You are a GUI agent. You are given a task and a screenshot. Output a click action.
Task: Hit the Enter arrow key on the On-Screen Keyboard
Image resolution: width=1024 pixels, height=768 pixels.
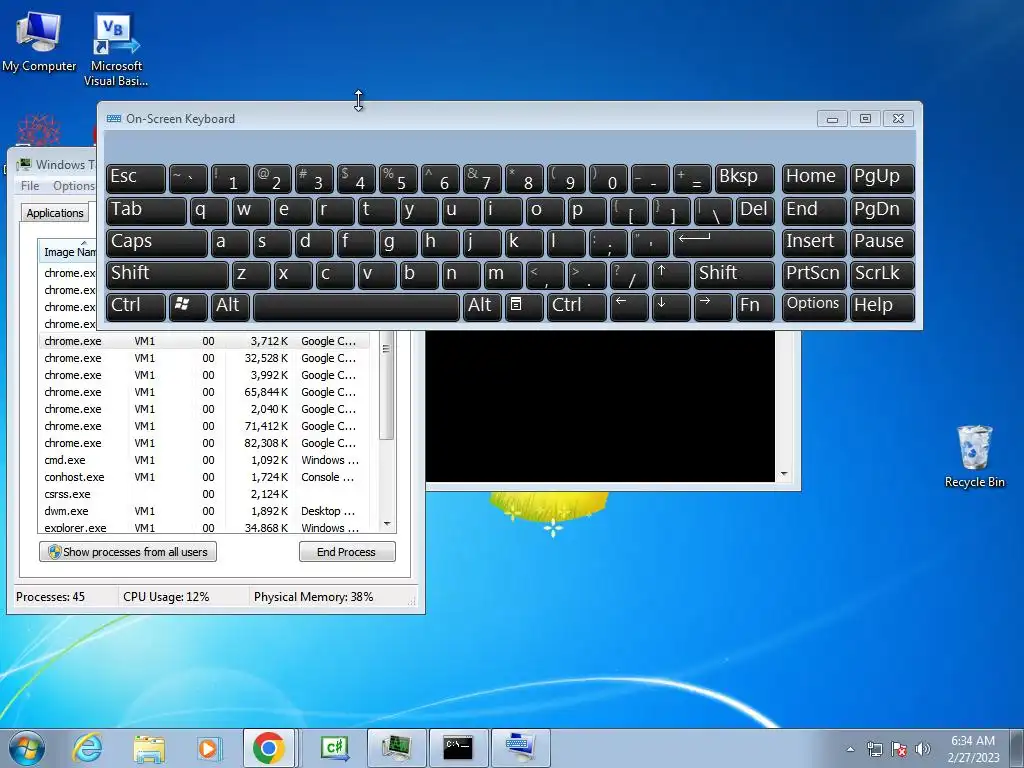pos(723,242)
